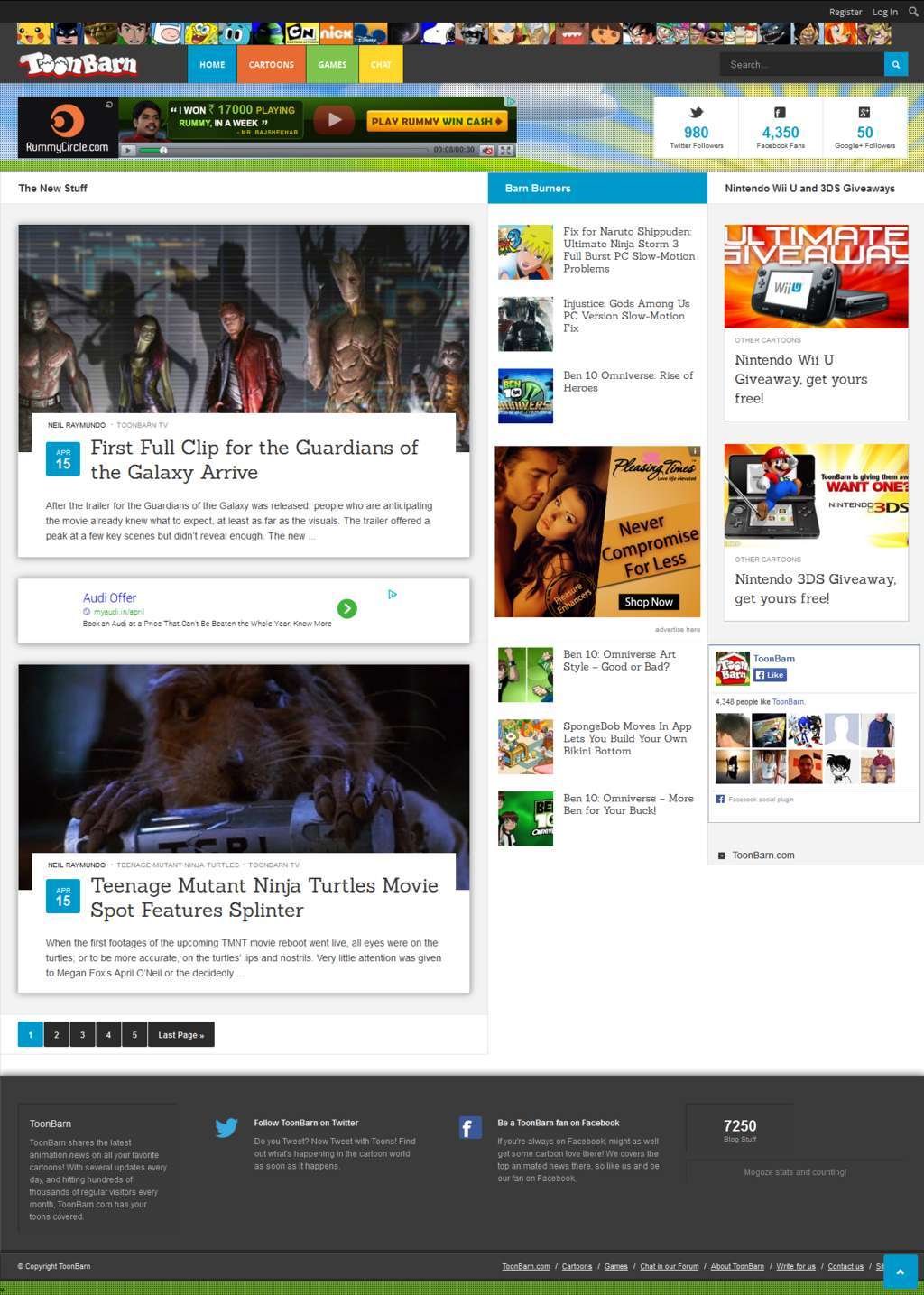Open the GAMES navigation tab
The width and height of the screenshot is (924, 1295).
pos(332,65)
